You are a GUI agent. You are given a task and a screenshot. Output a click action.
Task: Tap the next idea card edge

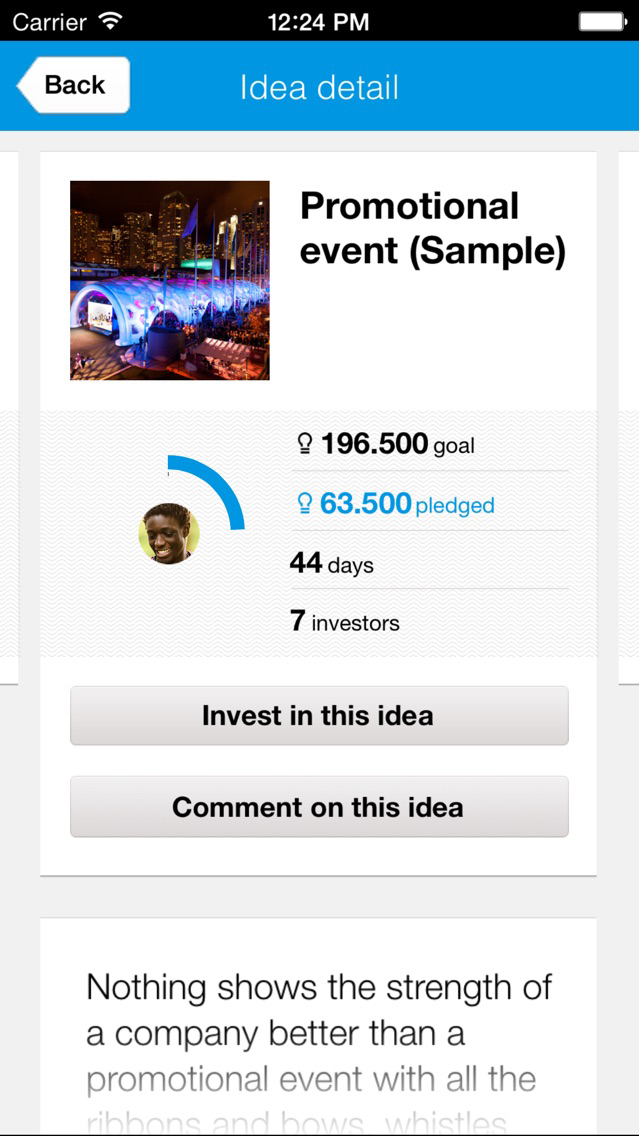pos(629,418)
